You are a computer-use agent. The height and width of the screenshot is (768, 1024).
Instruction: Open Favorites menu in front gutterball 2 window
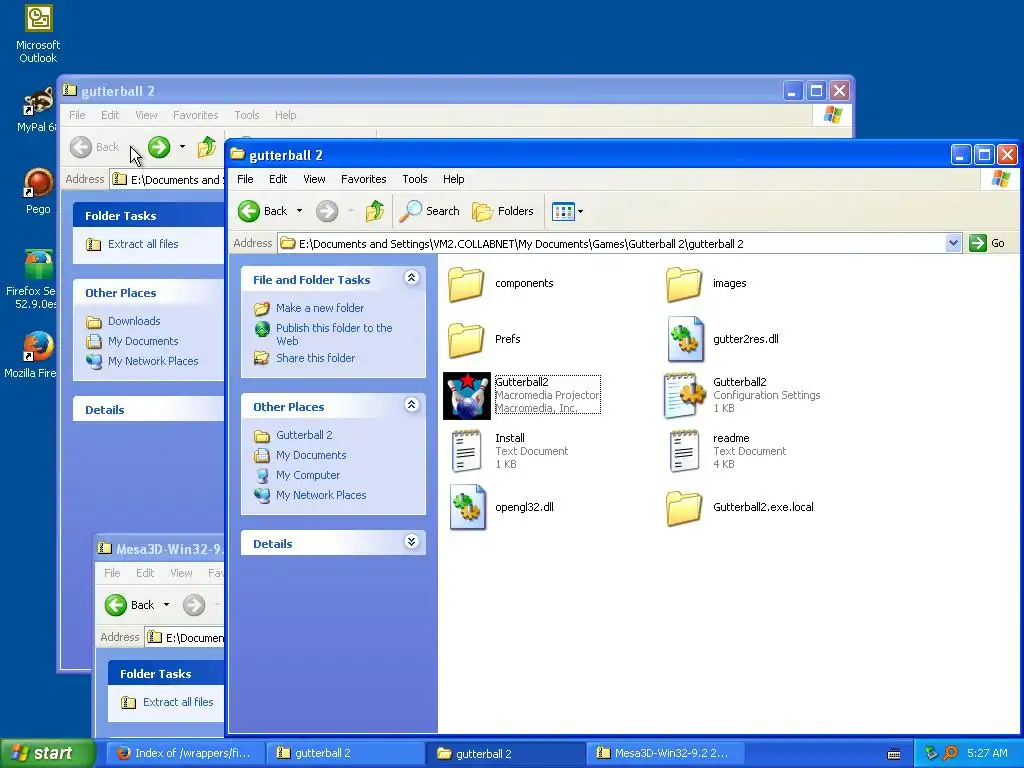click(363, 179)
